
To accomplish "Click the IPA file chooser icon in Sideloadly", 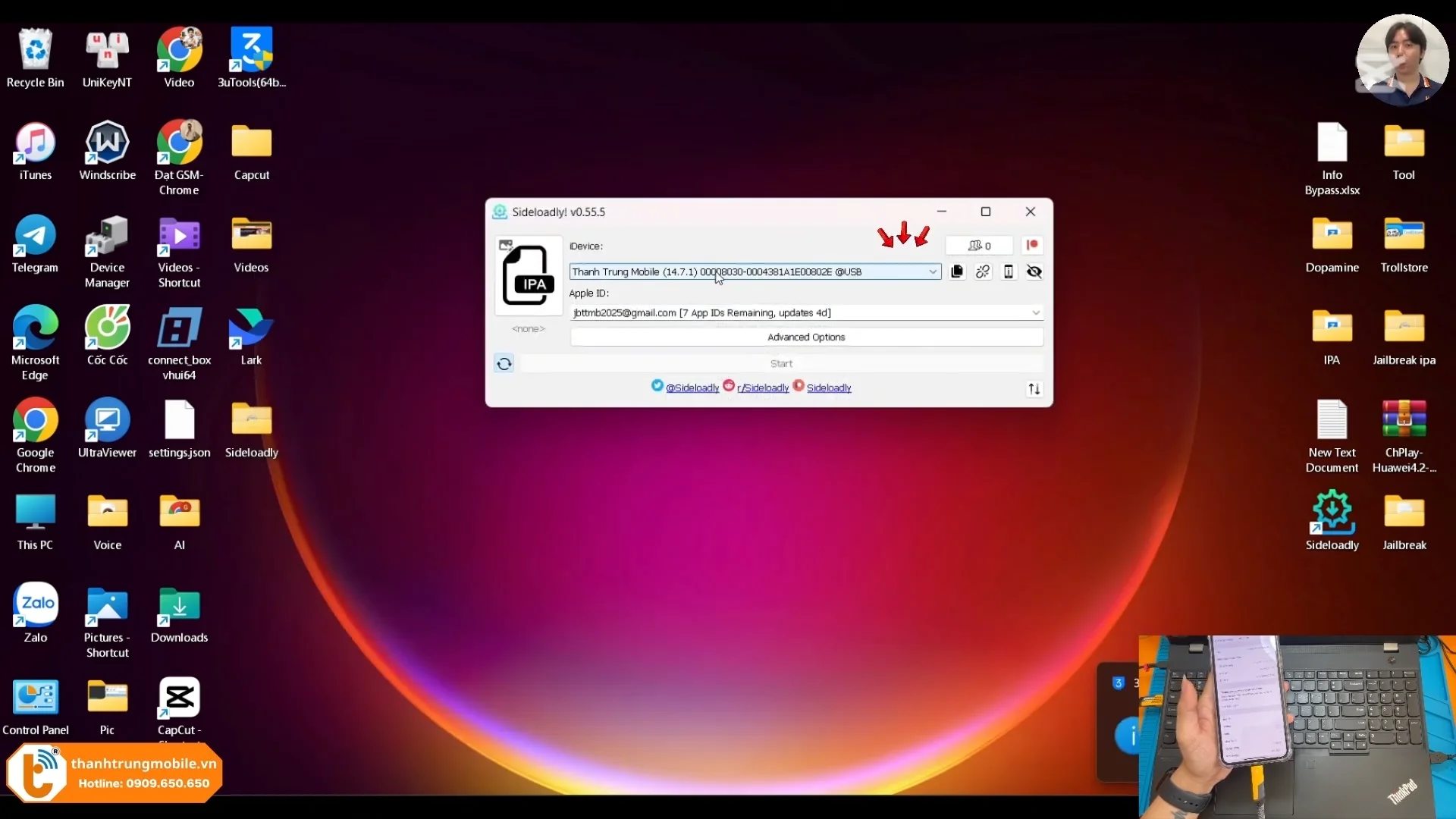I will coord(529,275).
